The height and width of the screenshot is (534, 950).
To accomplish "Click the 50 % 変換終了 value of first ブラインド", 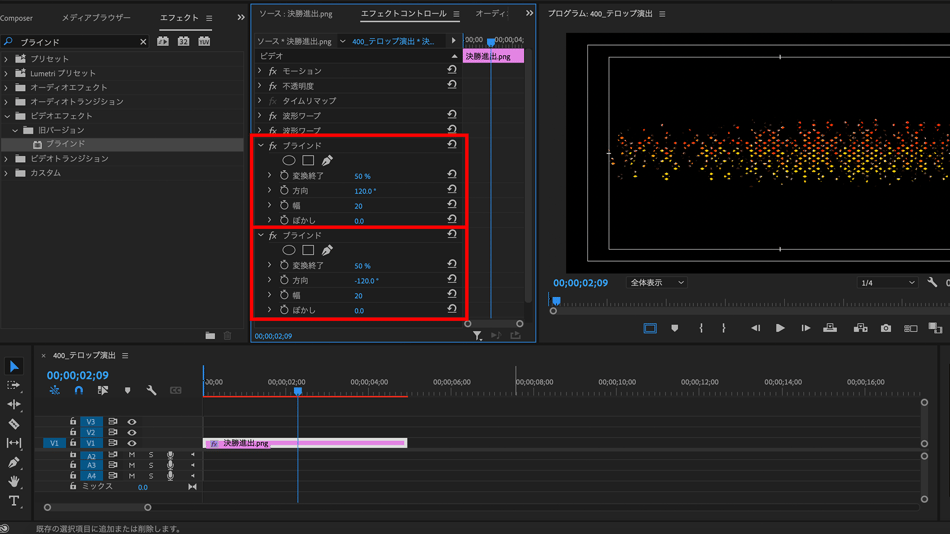I will (x=362, y=176).
